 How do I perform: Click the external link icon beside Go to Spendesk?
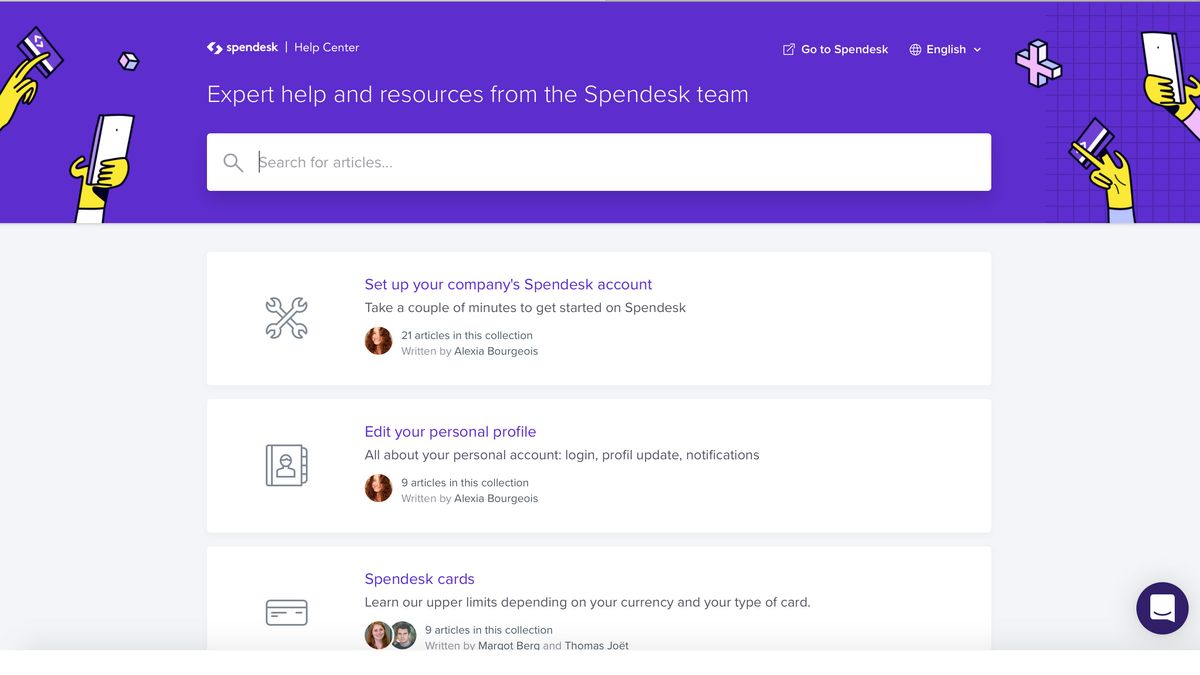[x=787, y=48]
